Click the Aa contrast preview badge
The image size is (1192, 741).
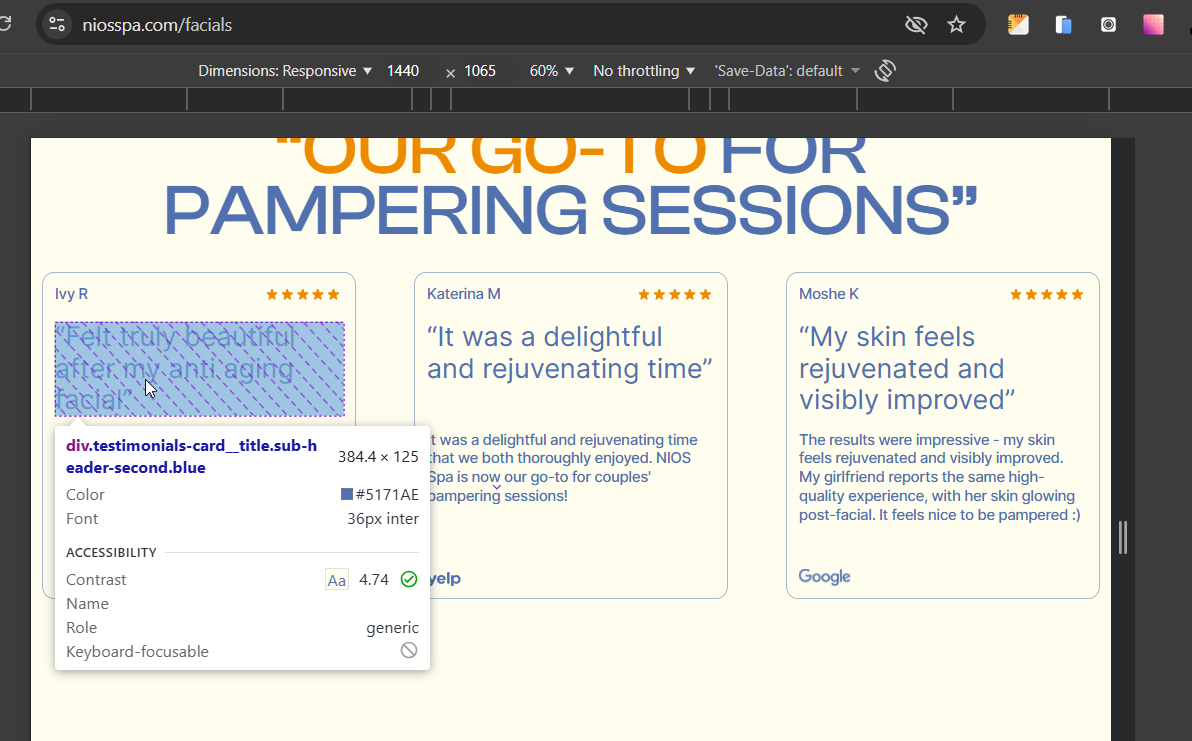[x=337, y=580]
